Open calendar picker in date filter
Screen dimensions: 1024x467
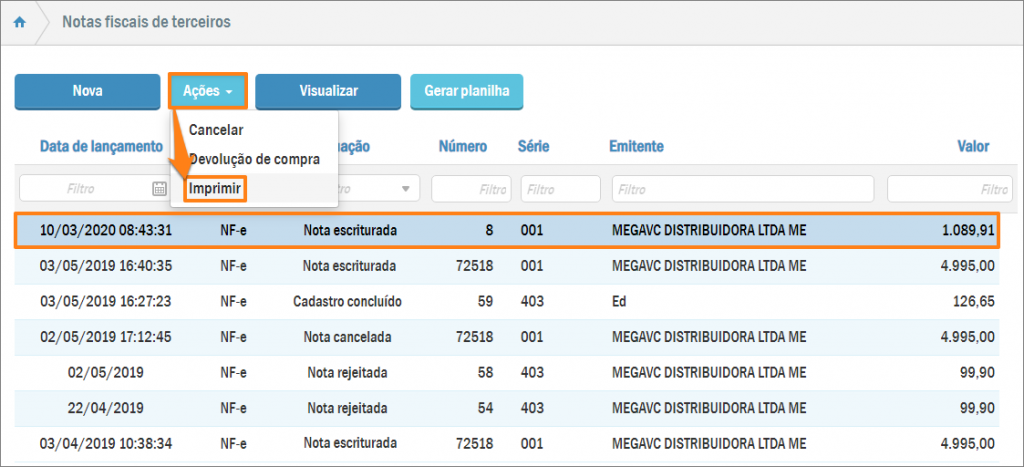[x=159, y=188]
